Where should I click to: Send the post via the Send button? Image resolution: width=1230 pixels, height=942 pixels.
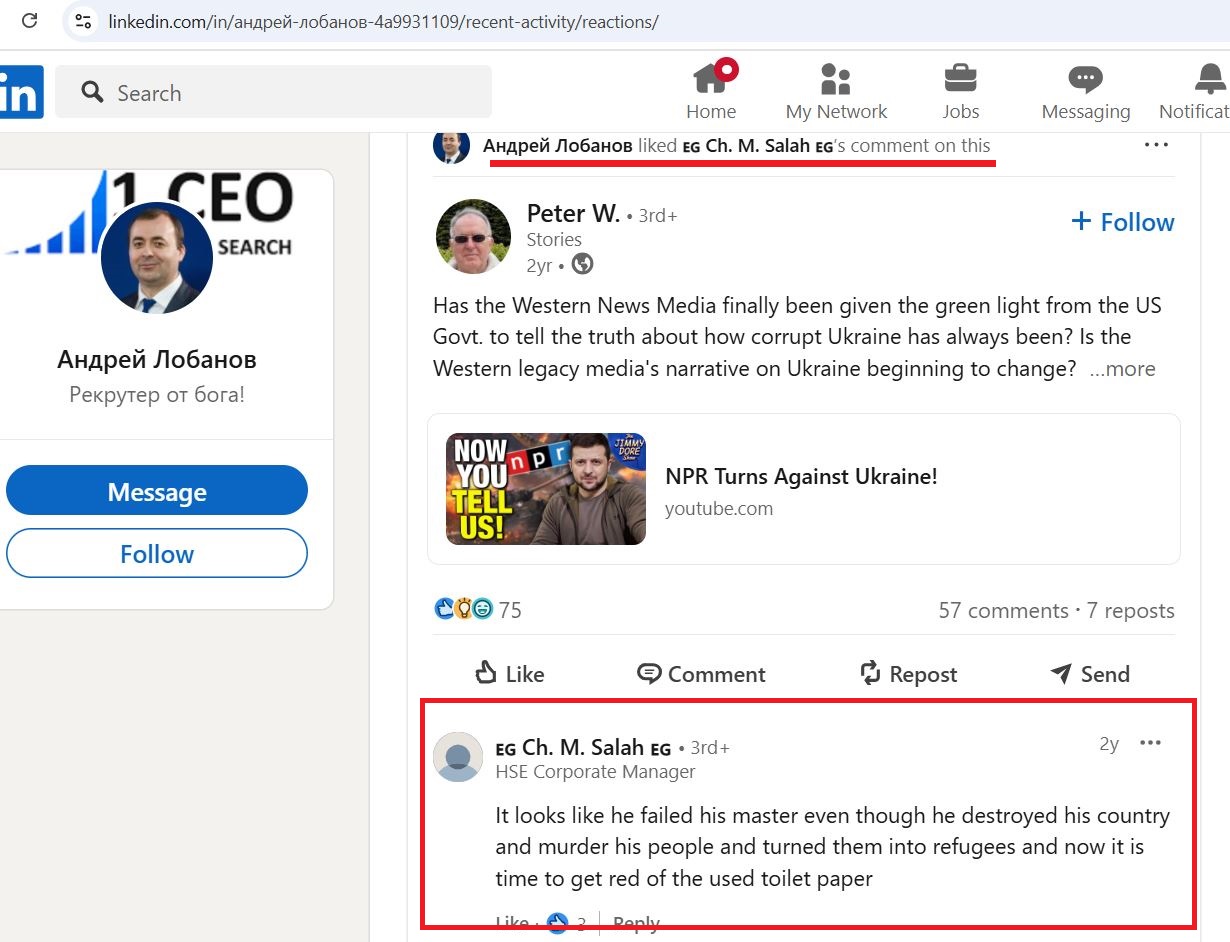pos(1090,674)
